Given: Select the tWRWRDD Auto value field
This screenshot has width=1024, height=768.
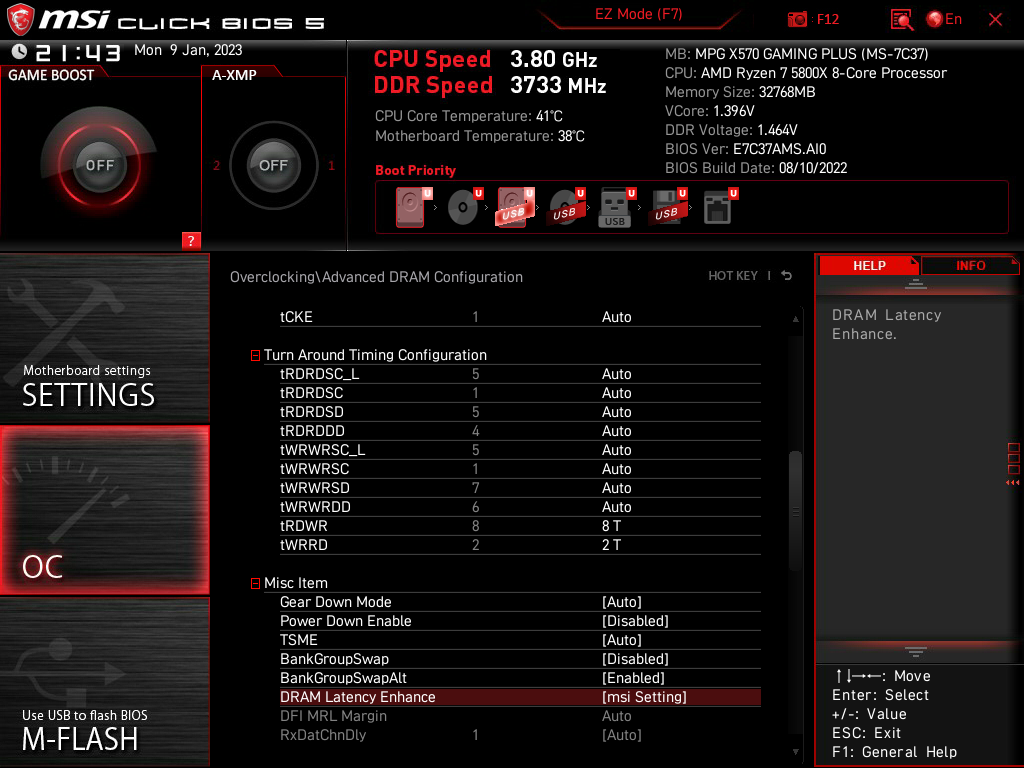Looking at the screenshot, I should pos(616,506).
